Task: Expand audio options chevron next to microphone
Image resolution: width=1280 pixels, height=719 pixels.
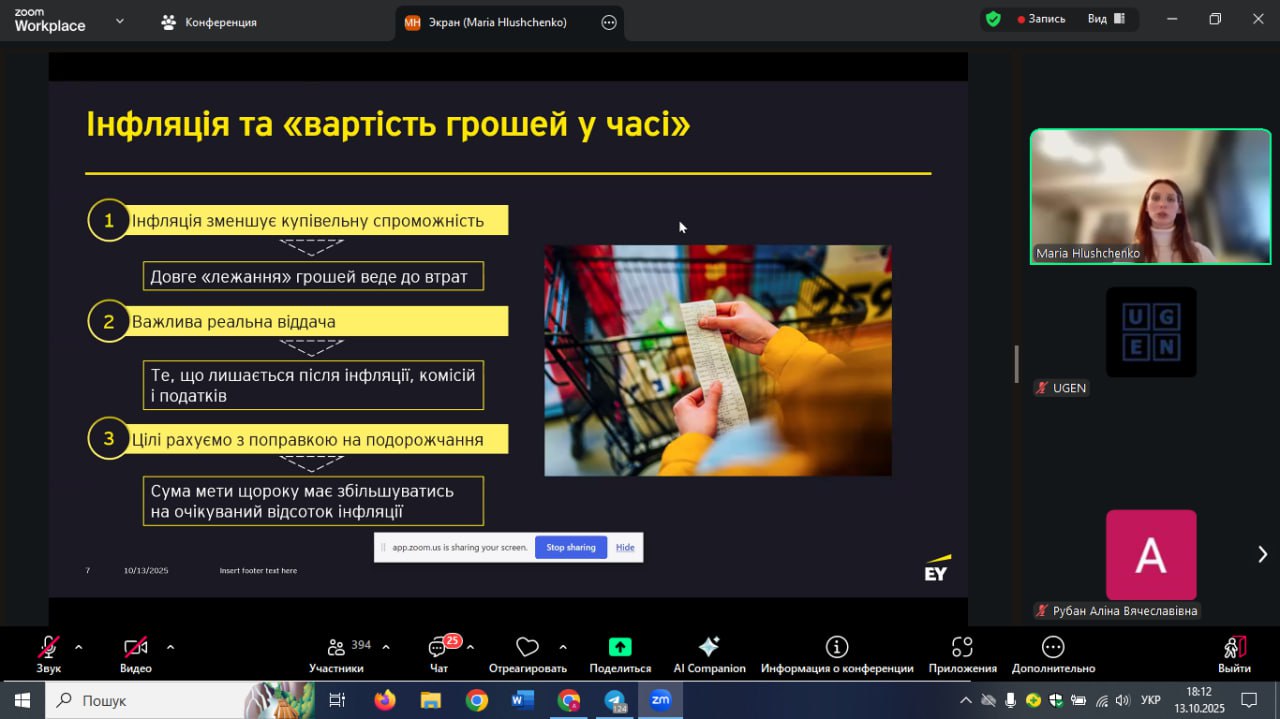Action: pyautogui.click(x=79, y=647)
